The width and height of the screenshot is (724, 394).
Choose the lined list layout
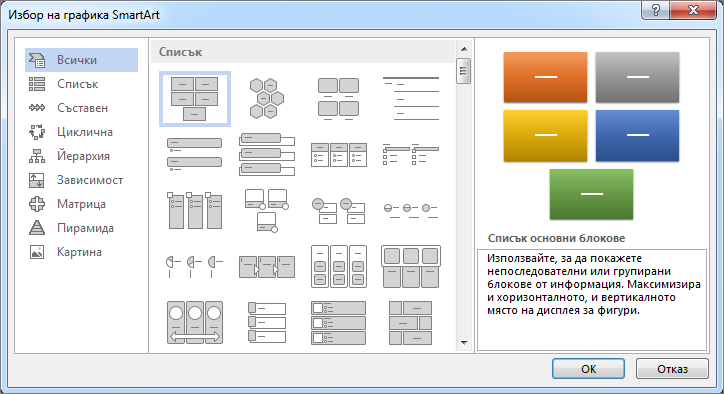point(411,99)
